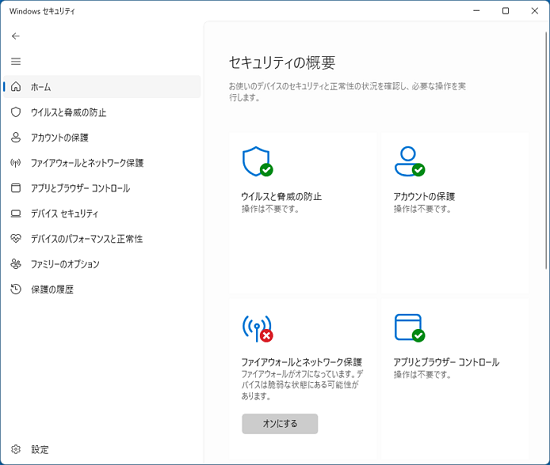Open アプリとブラウザー コントロール in sidebar

pos(102,188)
